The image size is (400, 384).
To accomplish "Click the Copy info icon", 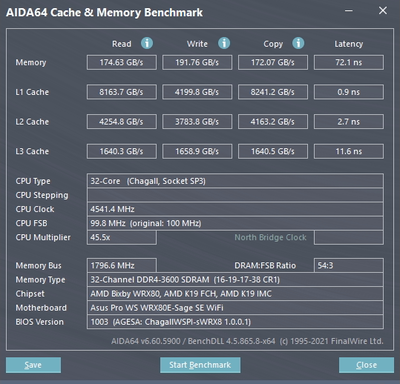I will tap(298, 43).
